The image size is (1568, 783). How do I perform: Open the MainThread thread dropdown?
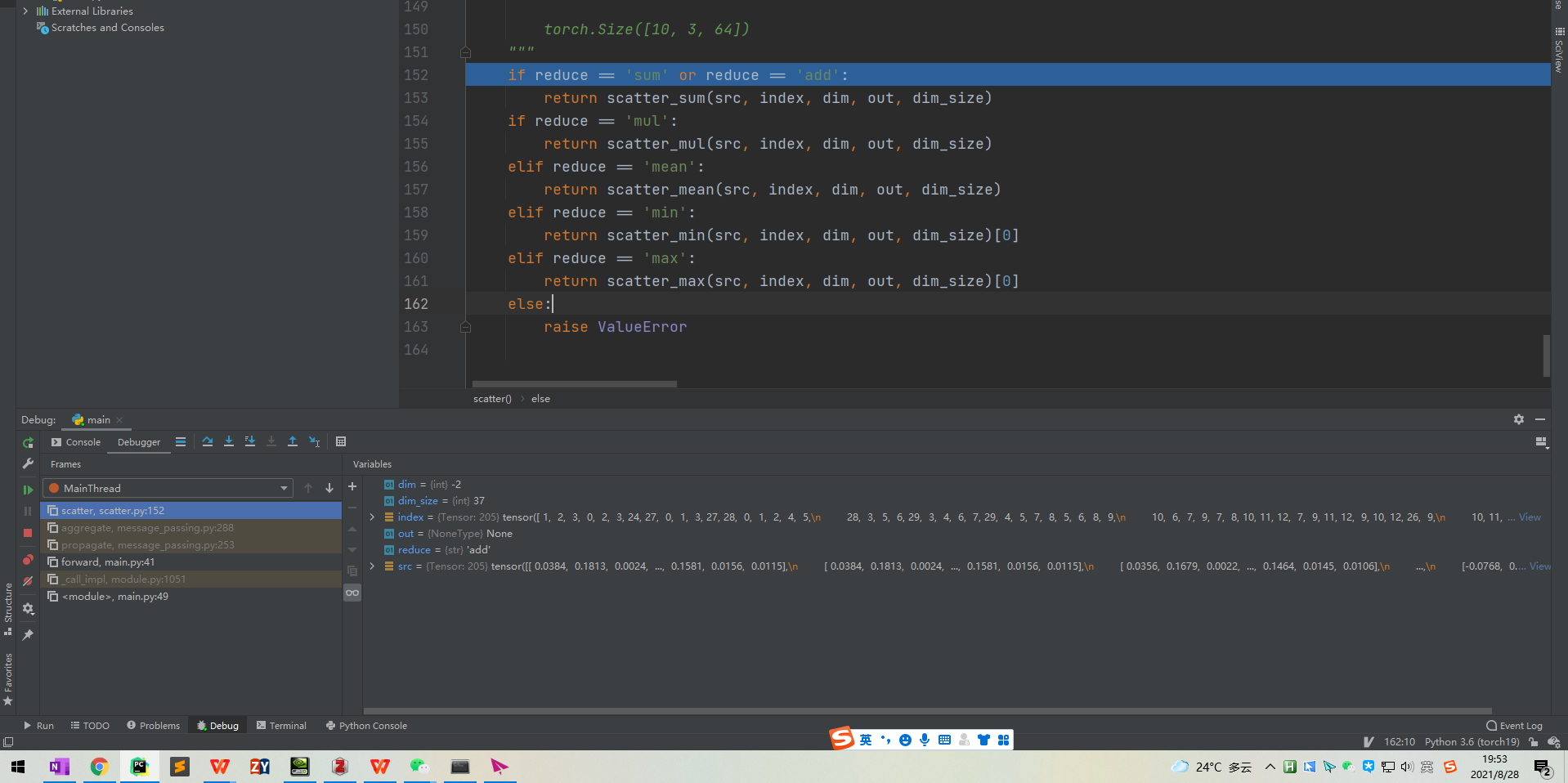click(x=168, y=488)
